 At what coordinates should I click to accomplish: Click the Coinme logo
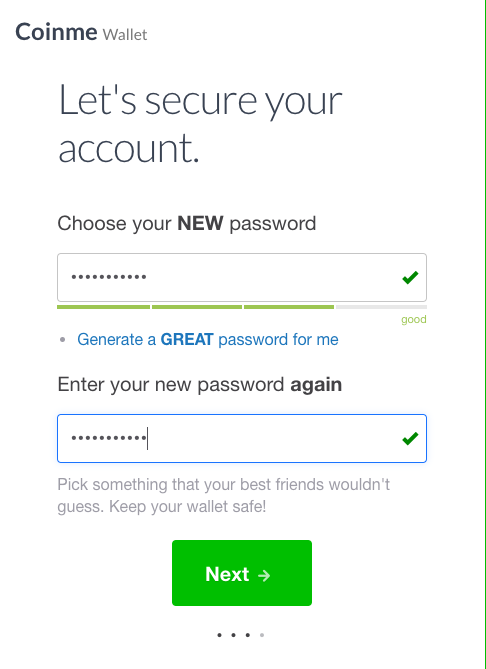click(56, 32)
